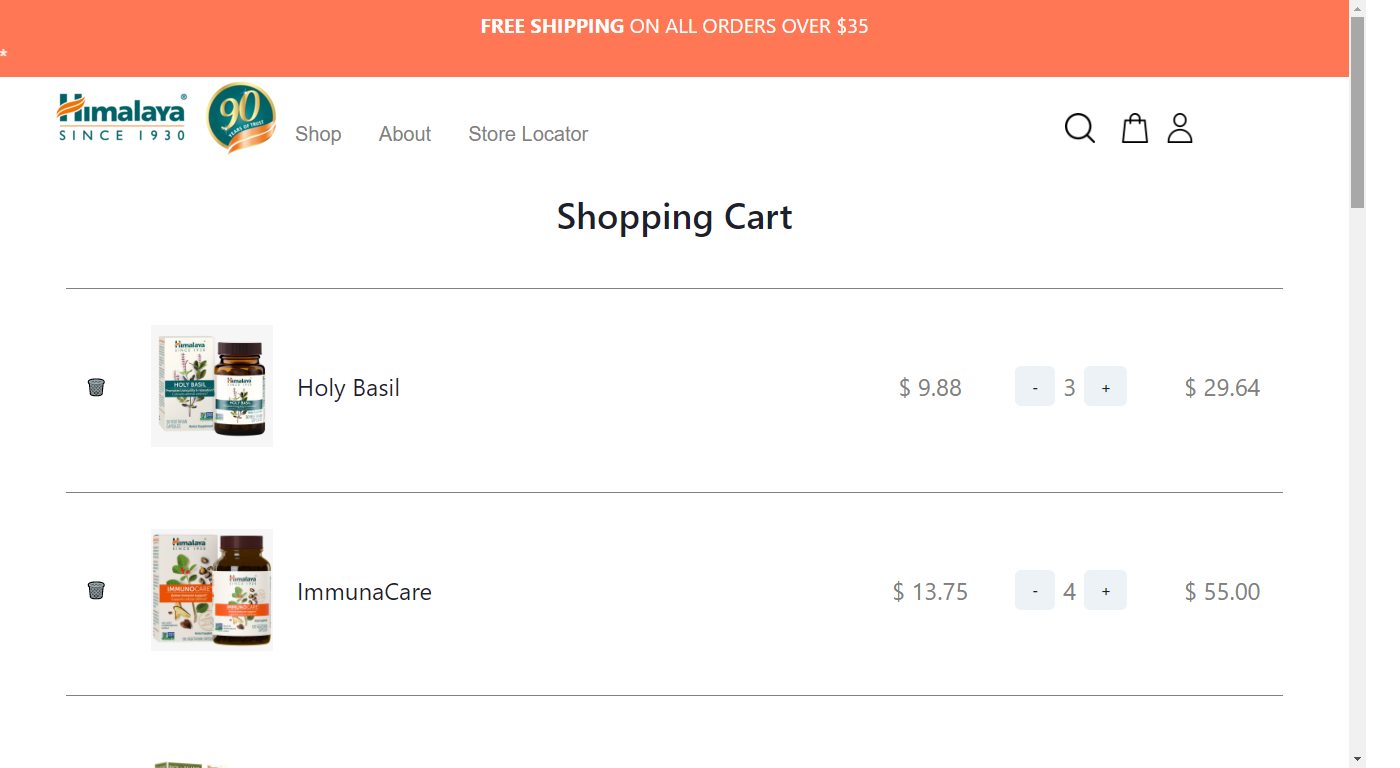Click the Holy Basil product name
Image resolution: width=1400 pixels, height=768 pixels.
(348, 388)
